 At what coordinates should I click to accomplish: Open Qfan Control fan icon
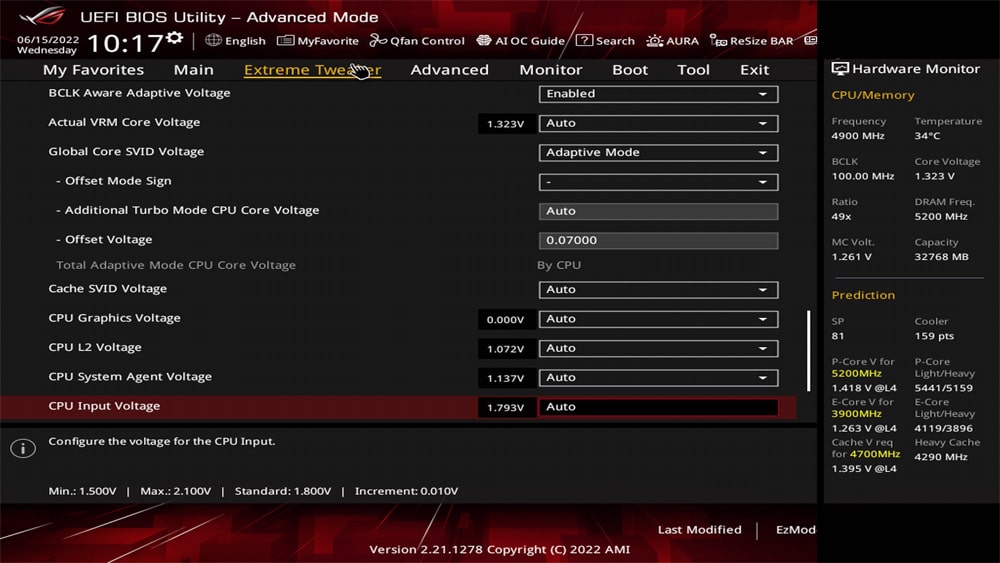[378, 41]
